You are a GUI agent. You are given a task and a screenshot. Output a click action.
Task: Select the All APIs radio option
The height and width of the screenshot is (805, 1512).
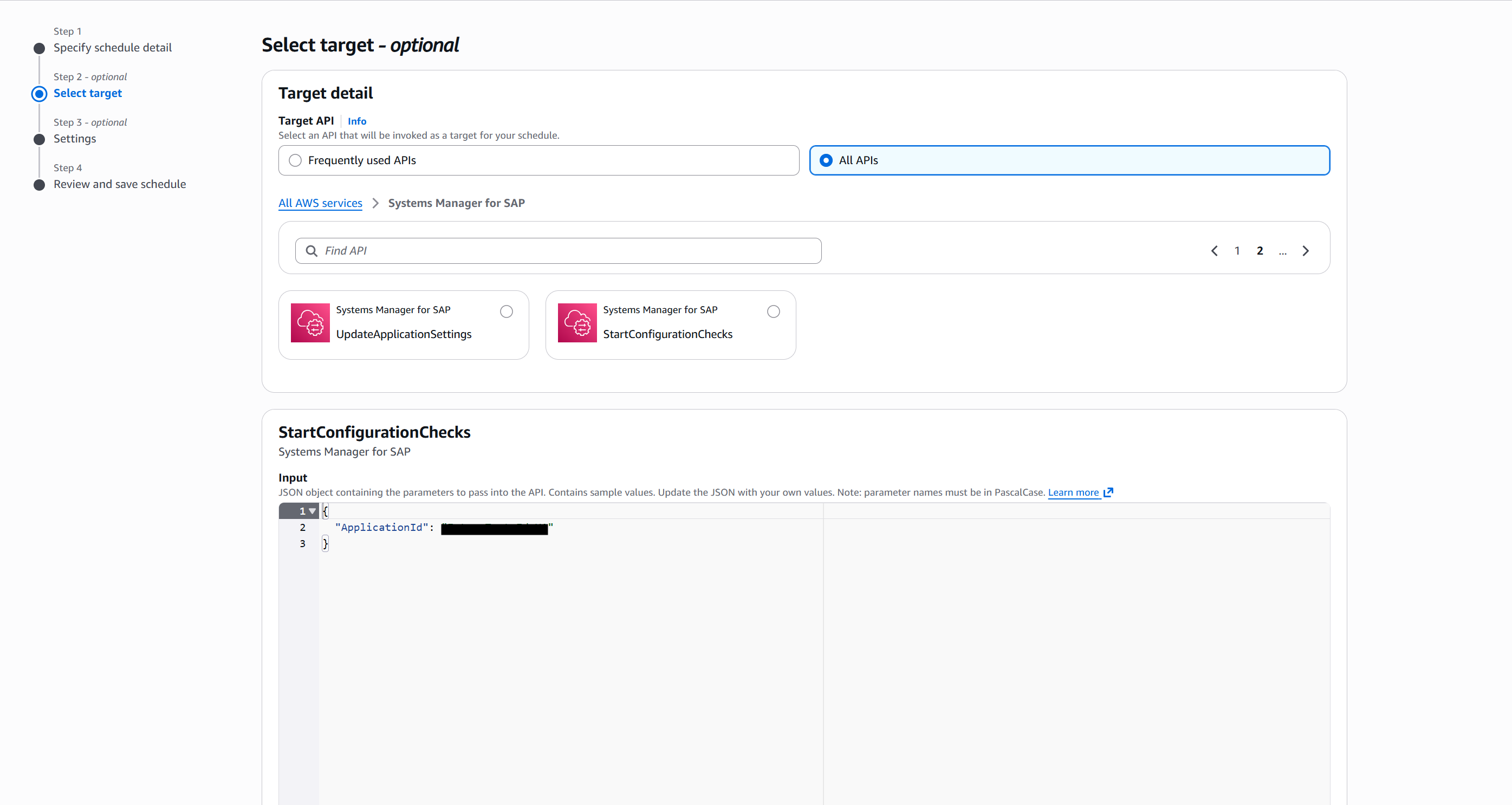tap(826, 160)
